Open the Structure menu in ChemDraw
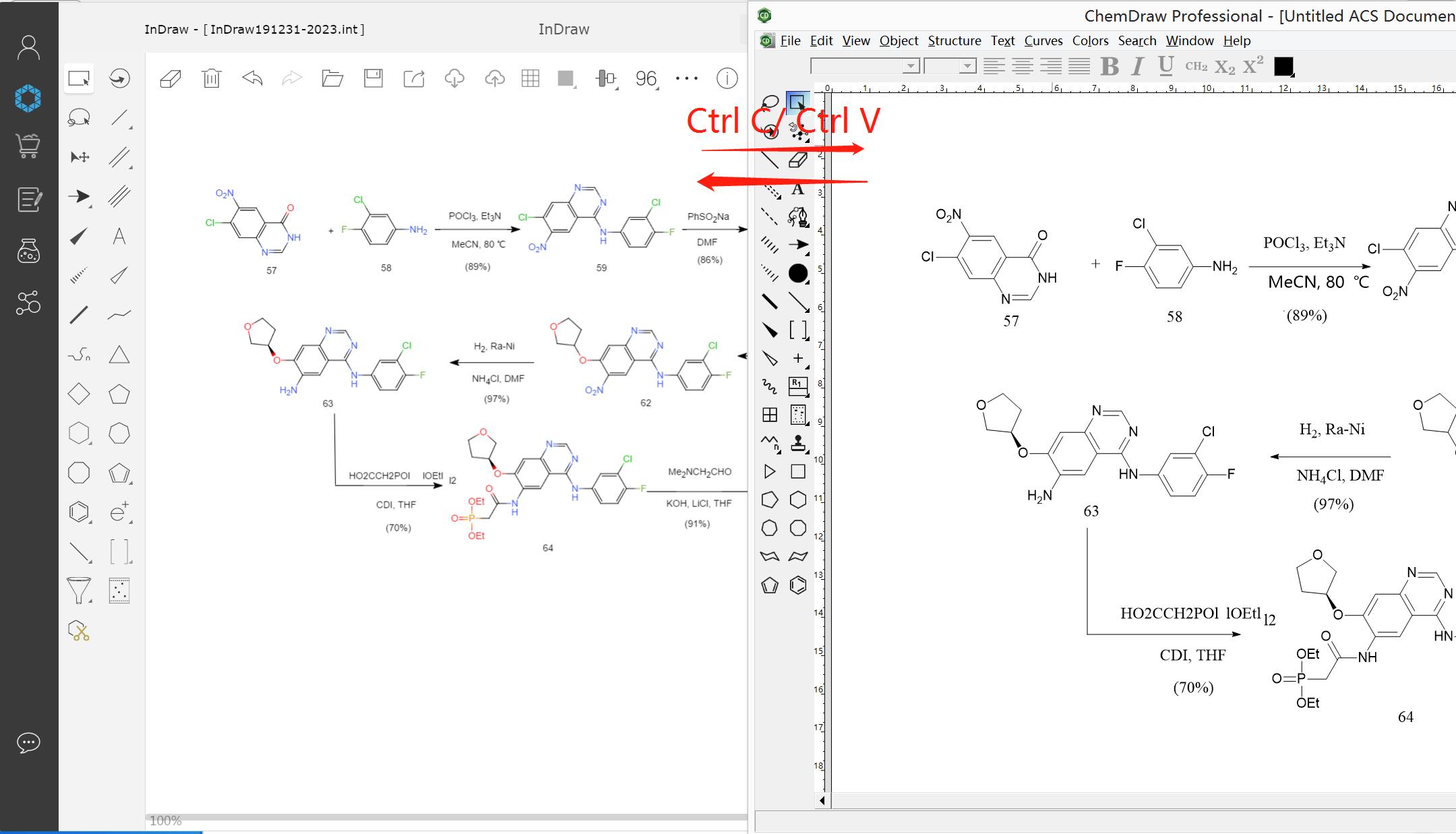 [x=952, y=41]
